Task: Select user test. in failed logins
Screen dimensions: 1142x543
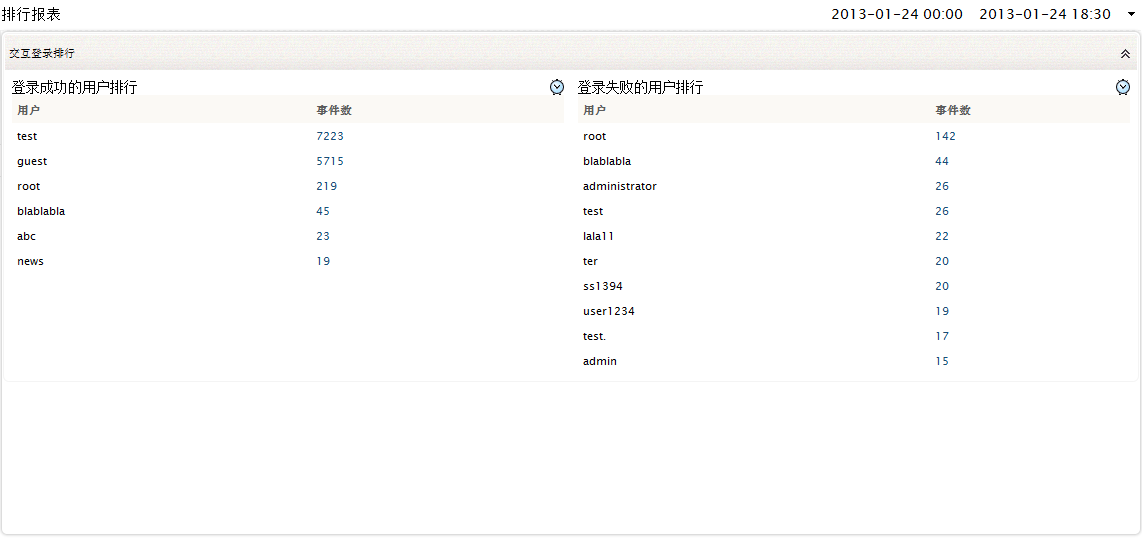Action: [594, 336]
